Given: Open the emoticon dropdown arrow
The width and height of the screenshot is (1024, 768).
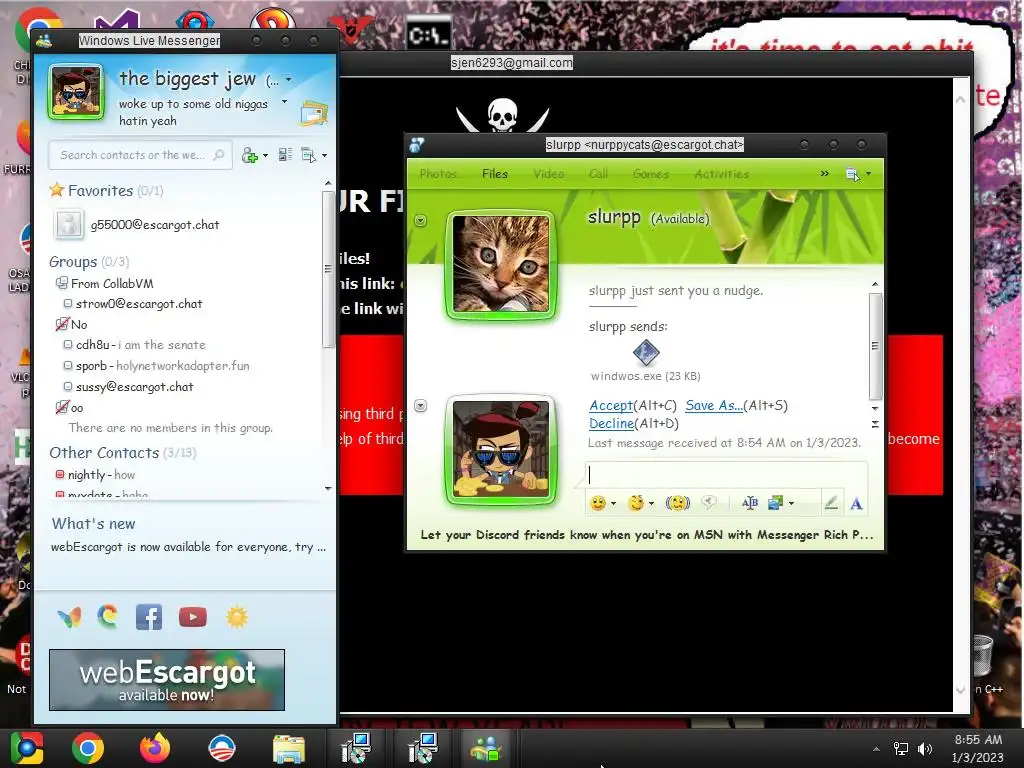Looking at the screenshot, I should (613, 504).
